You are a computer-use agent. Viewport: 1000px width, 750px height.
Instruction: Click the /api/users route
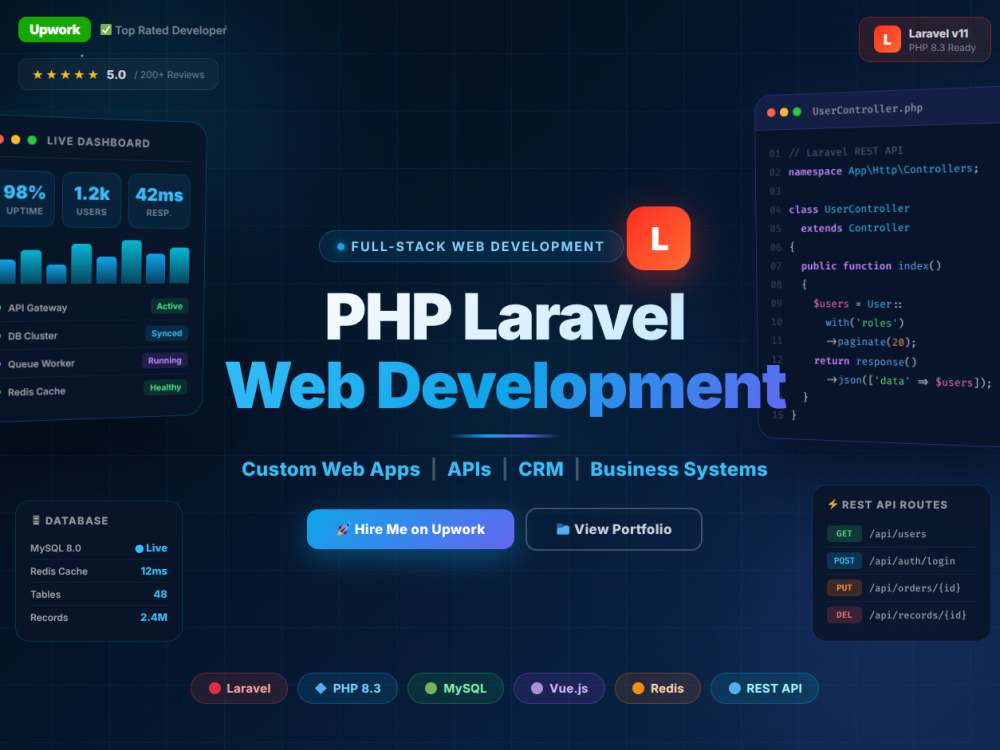(897, 534)
